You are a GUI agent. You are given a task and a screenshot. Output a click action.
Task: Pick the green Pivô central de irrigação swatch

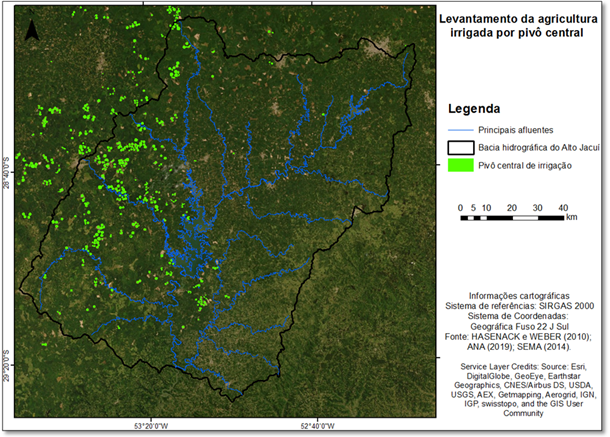point(461,164)
